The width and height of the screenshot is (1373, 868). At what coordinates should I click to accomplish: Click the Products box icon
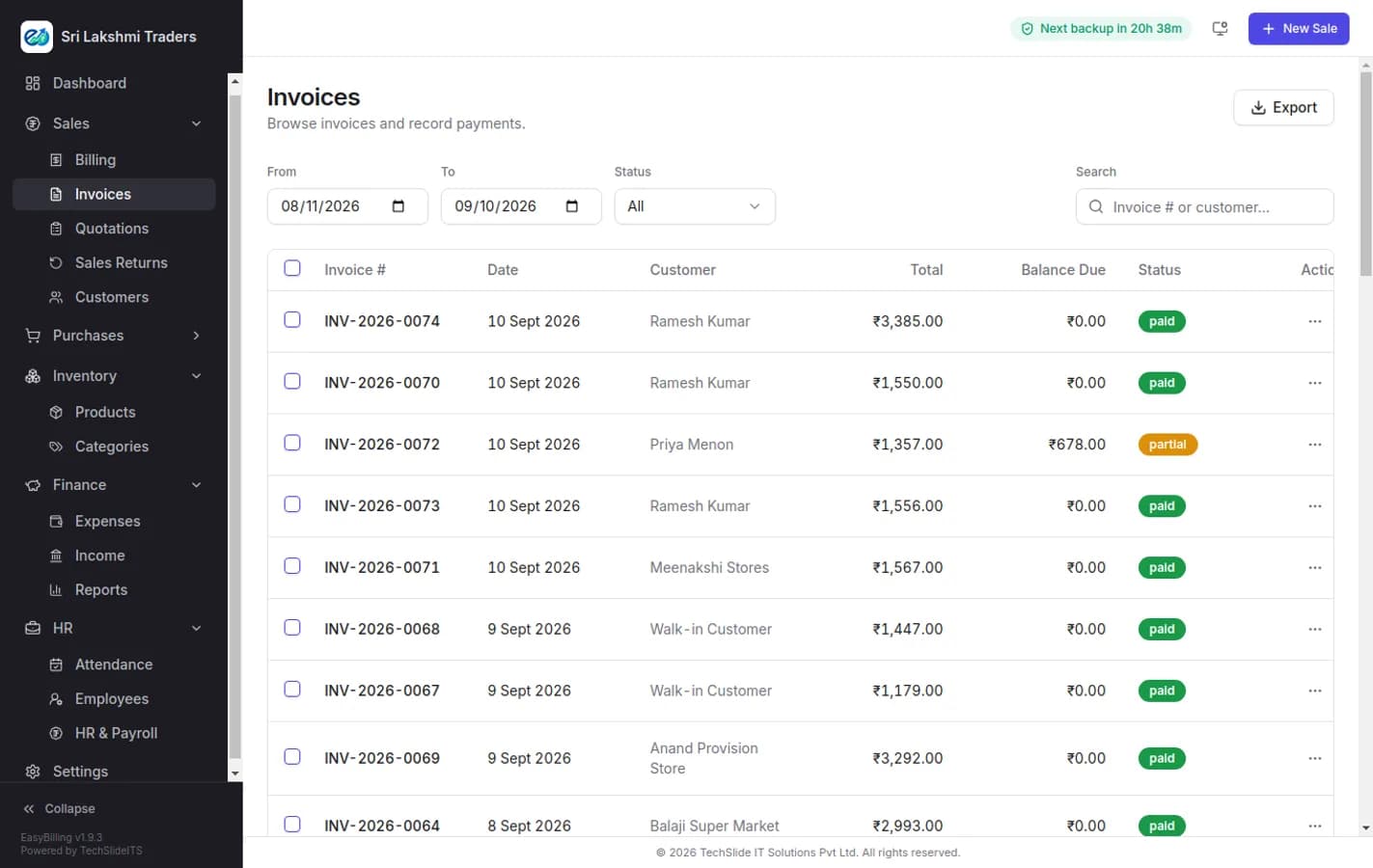[56, 412]
